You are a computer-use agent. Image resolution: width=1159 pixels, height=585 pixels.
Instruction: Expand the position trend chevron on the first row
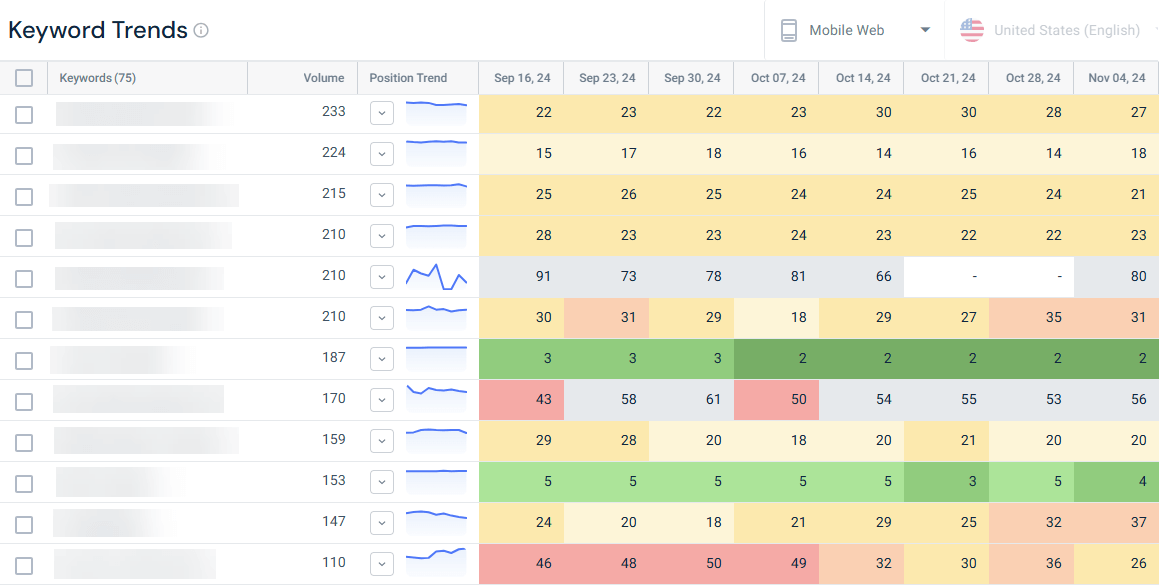point(381,113)
